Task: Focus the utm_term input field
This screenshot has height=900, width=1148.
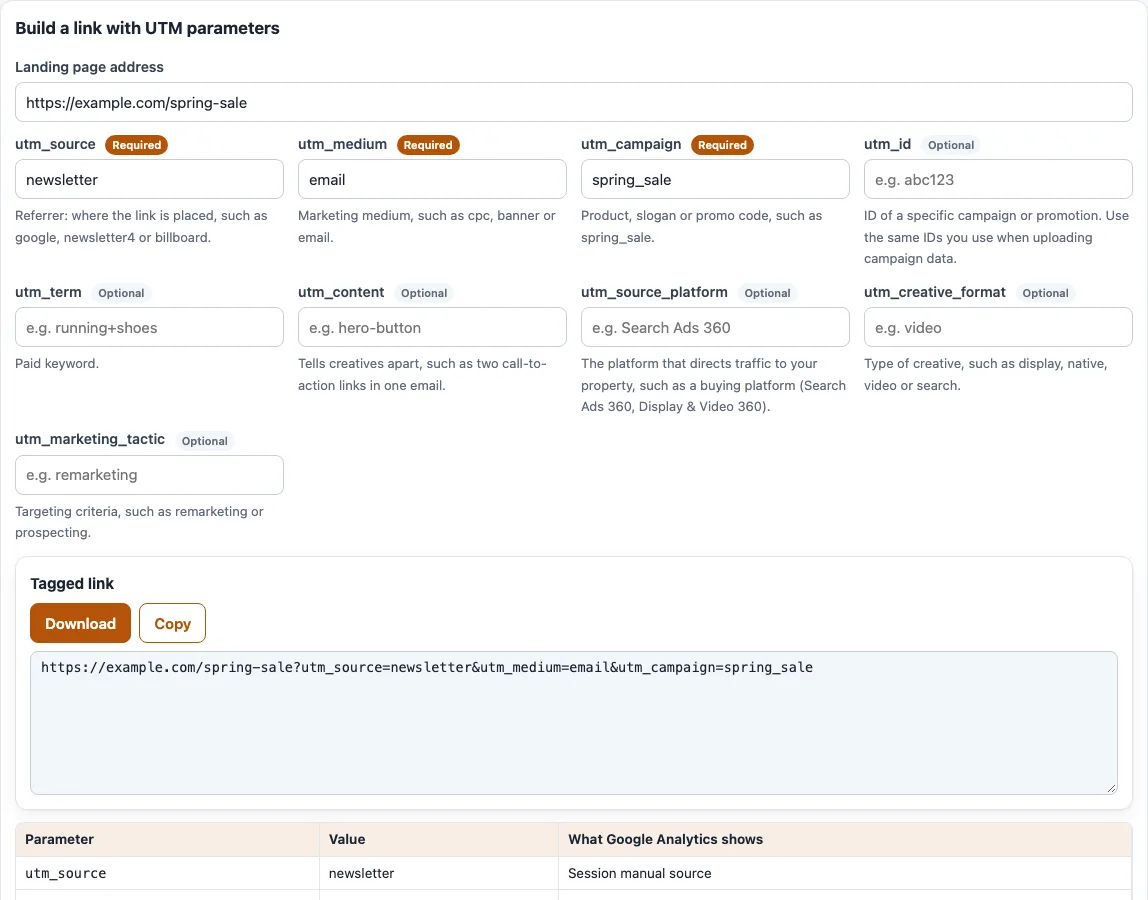Action: [149, 327]
